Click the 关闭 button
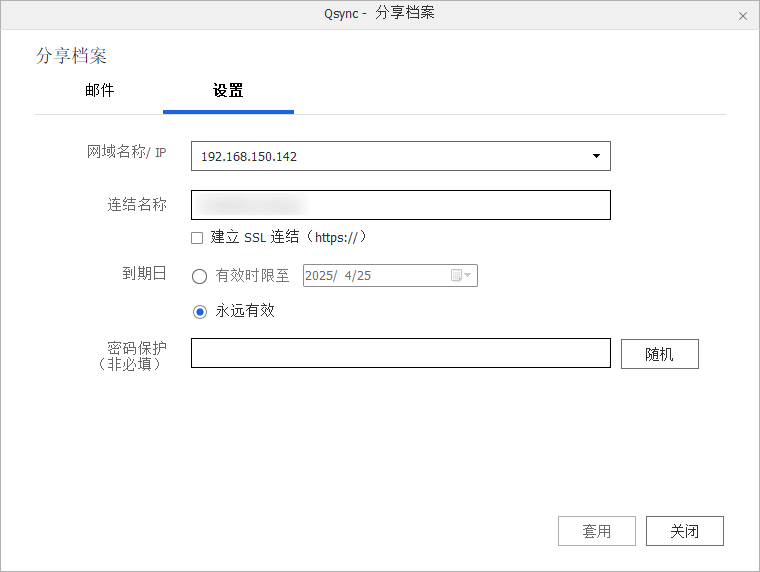 coord(684,531)
